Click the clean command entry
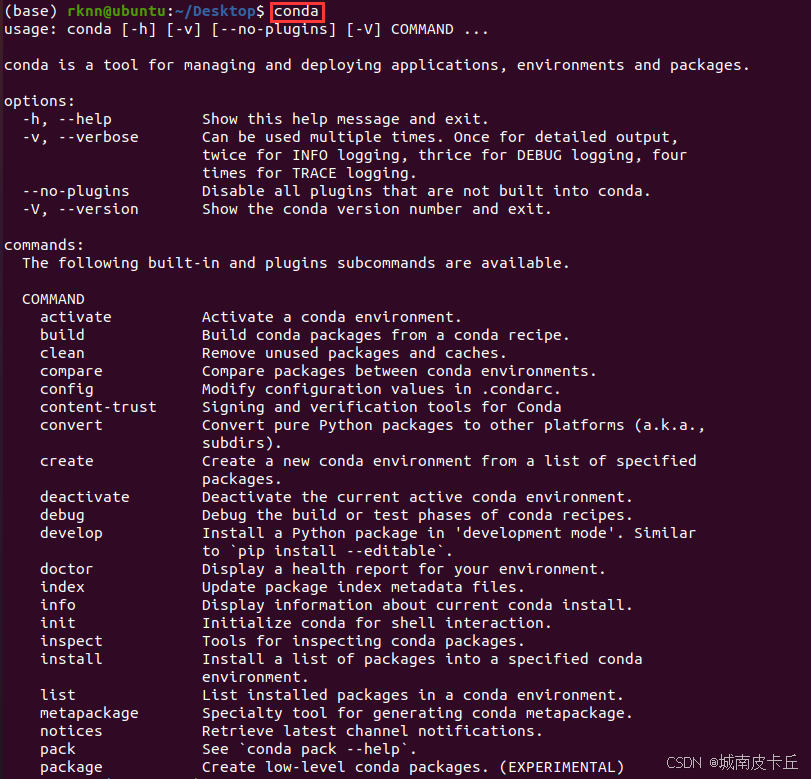Viewport: 811px width, 779px height. click(63, 353)
